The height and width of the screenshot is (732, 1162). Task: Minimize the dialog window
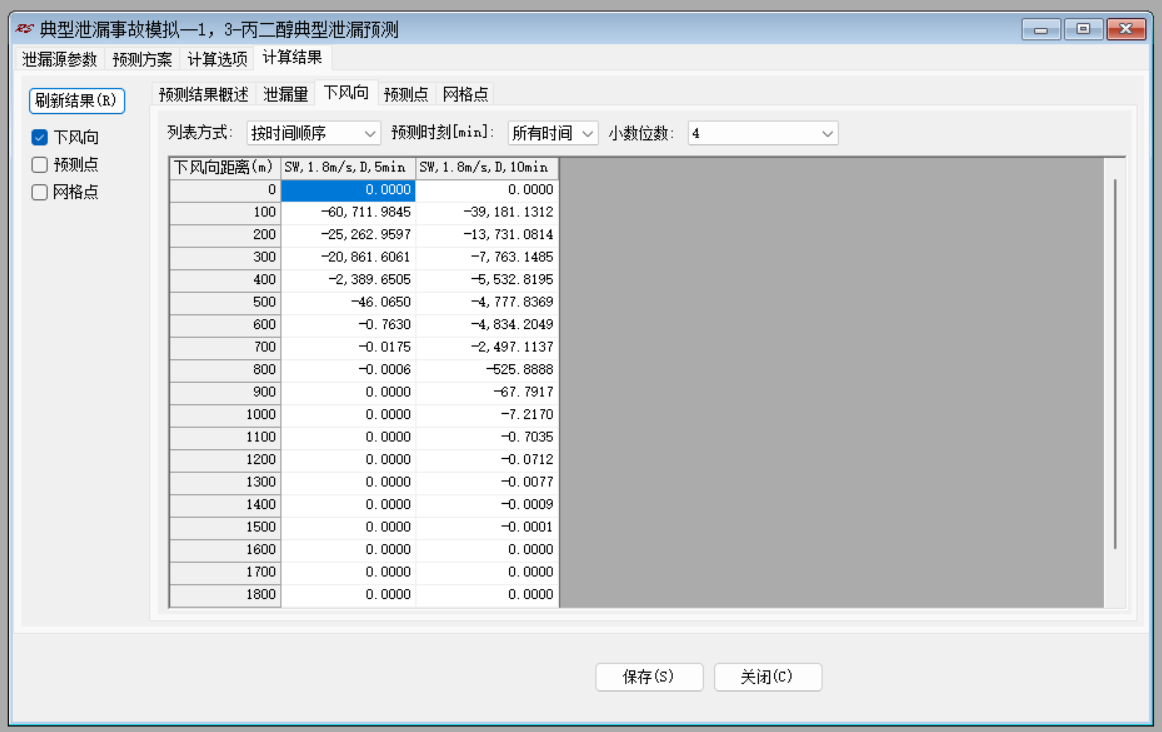click(1041, 30)
